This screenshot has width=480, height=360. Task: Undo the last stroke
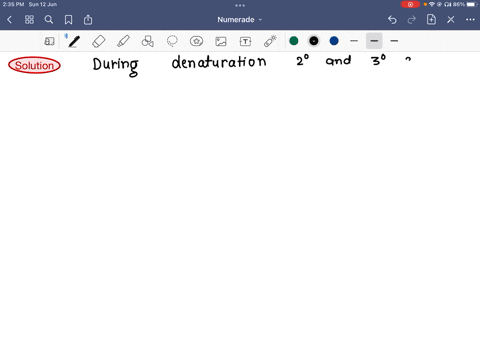click(x=392, y=20)
